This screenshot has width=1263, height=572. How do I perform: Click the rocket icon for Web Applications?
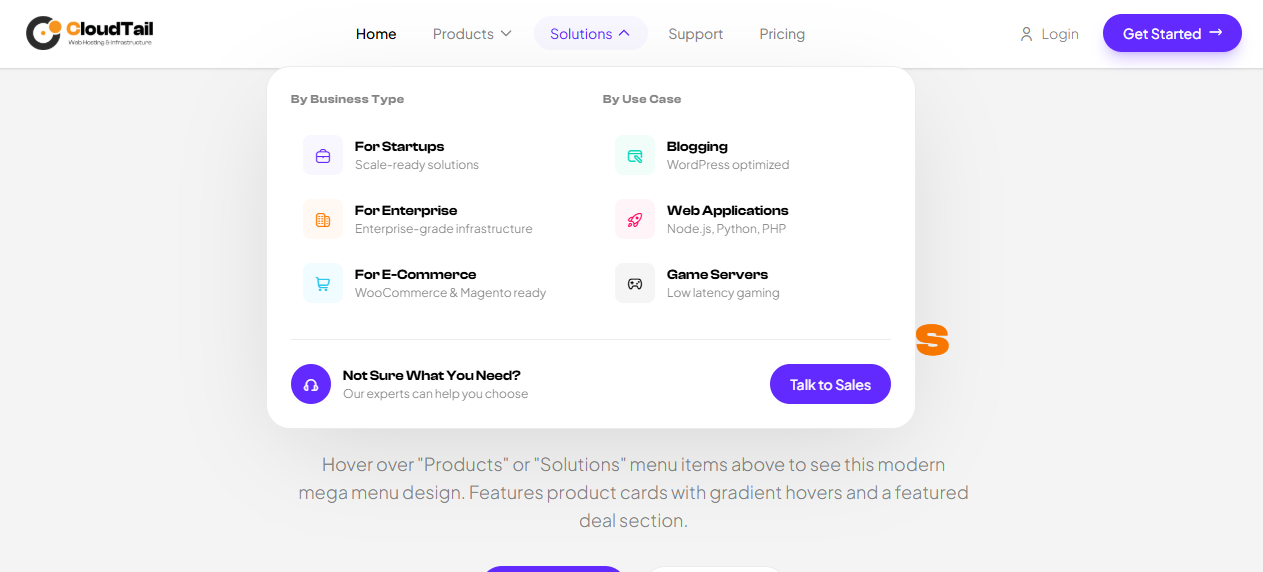click(635, 219)
